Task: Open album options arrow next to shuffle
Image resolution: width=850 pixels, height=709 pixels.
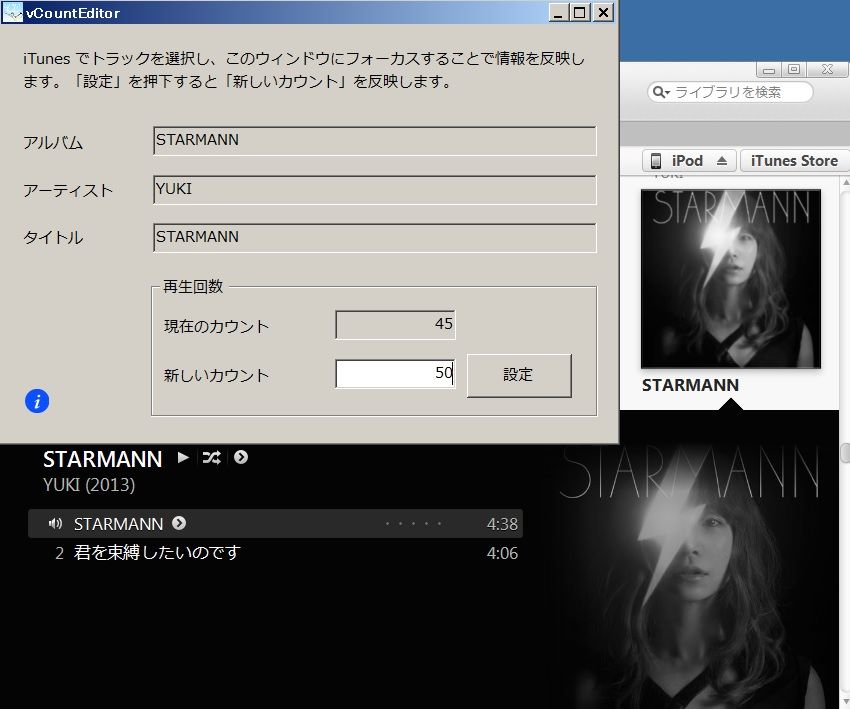Action: [241, 457]
